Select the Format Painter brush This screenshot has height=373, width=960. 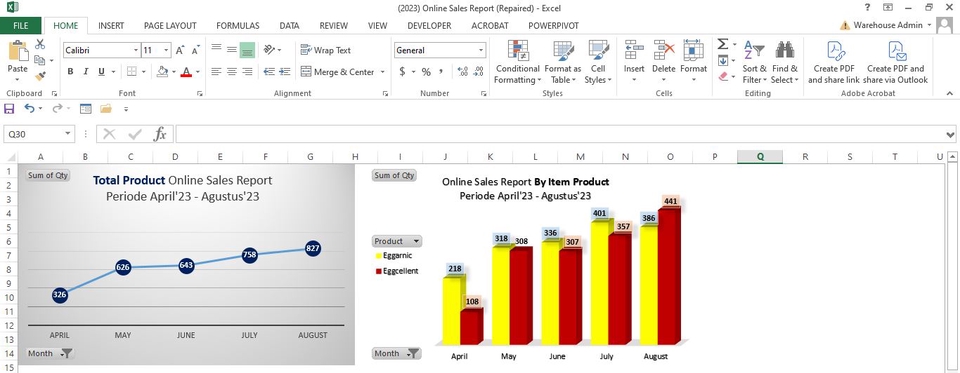(40, 76)
